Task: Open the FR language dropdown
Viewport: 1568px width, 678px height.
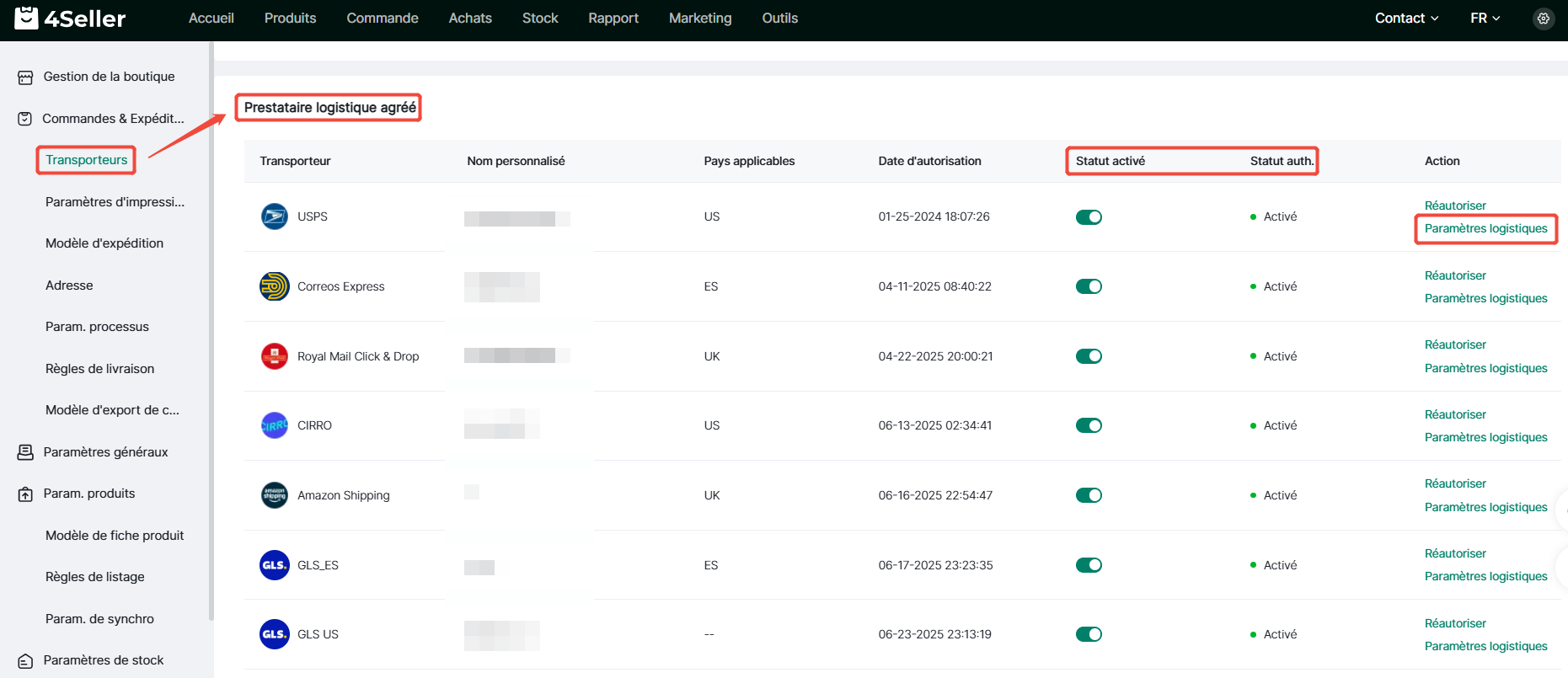Action: [x=1485, y=18]
